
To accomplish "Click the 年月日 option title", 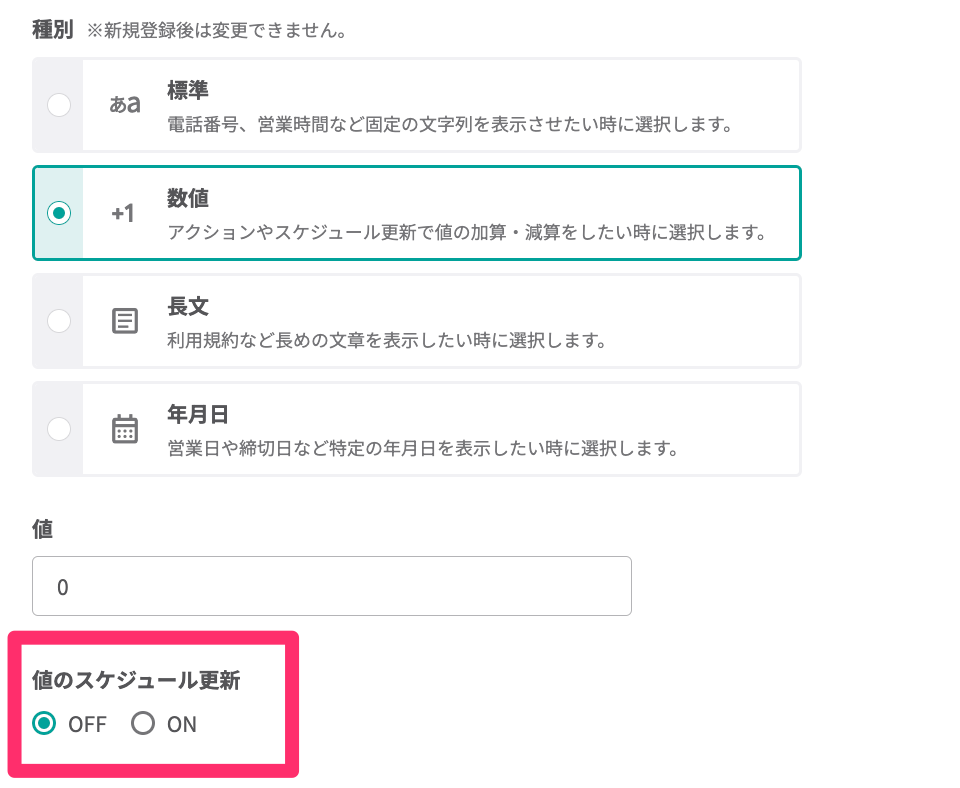I will [x=198, y=414].
